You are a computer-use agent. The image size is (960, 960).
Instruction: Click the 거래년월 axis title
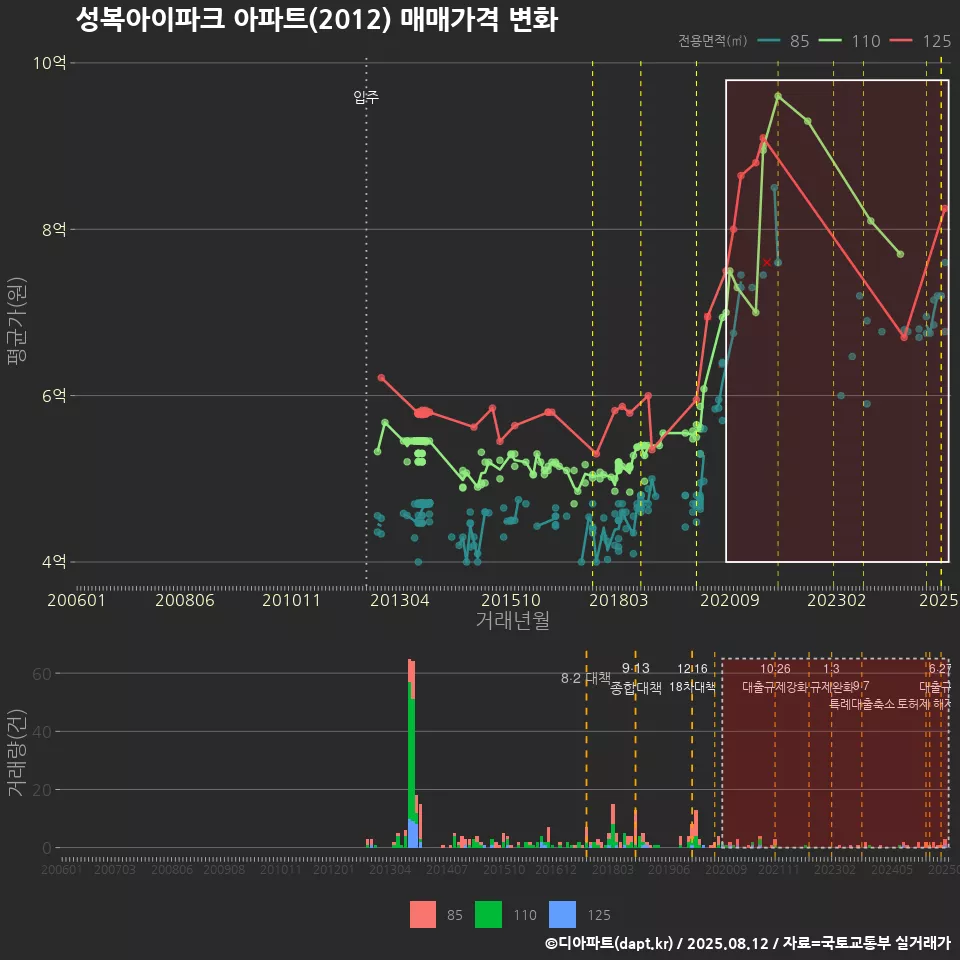point(512,620)
